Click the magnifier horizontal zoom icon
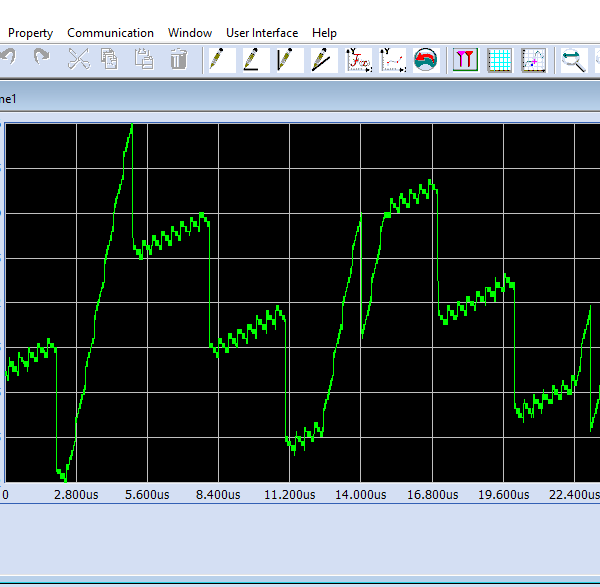Viewport: 600px width, 587px height. (x=573, y=60)
